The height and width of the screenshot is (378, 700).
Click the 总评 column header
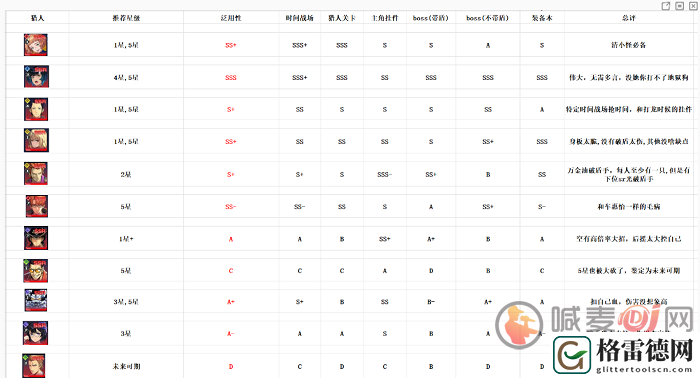[x=629, y=18]
